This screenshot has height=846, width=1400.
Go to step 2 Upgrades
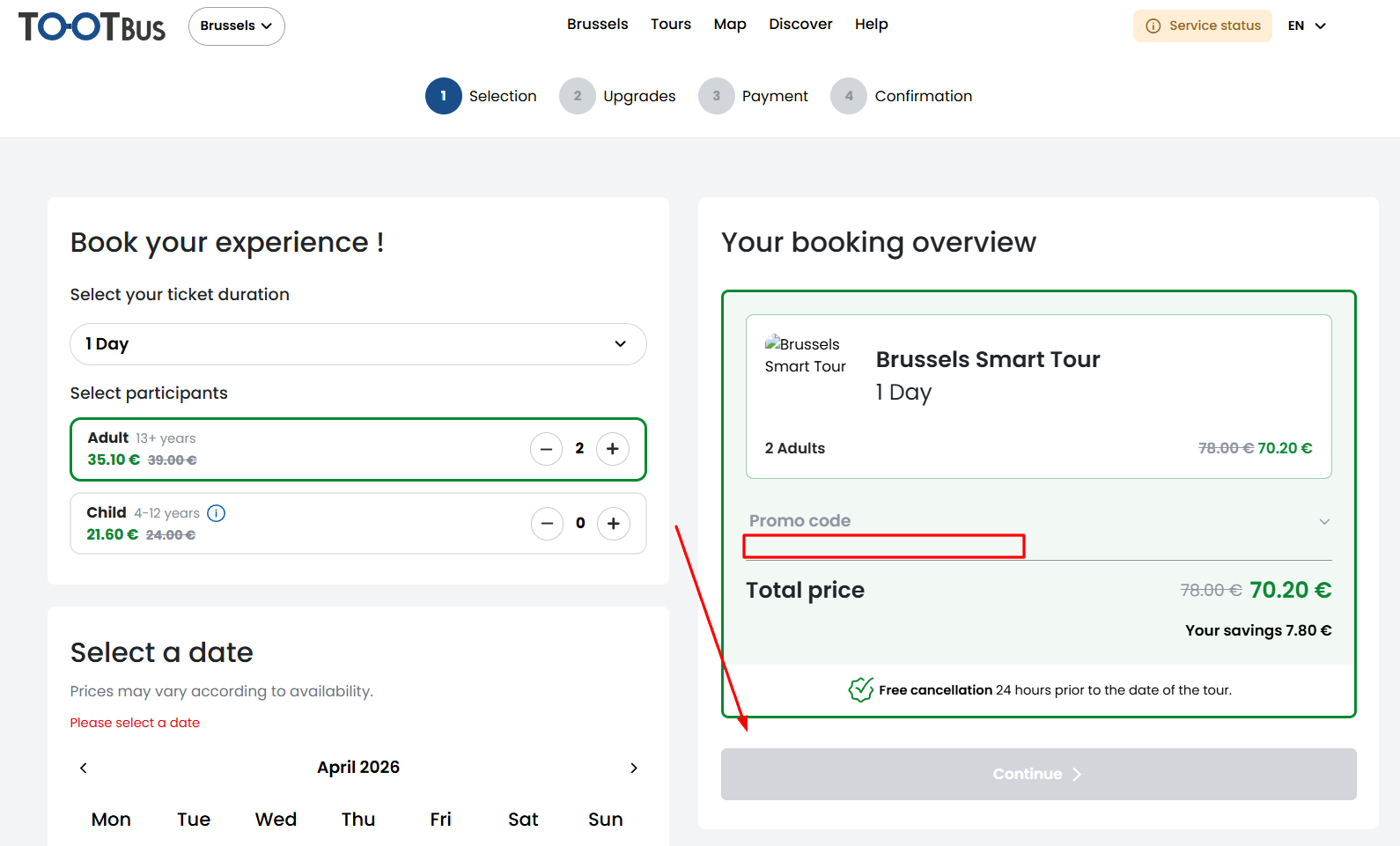pos(617,96)
